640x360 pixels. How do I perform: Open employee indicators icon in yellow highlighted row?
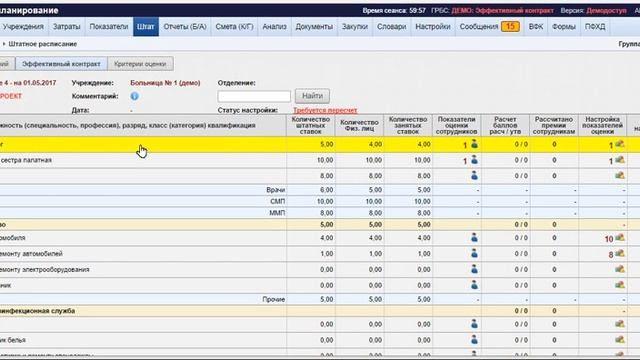pyautogui.click(x=474, y=144)
